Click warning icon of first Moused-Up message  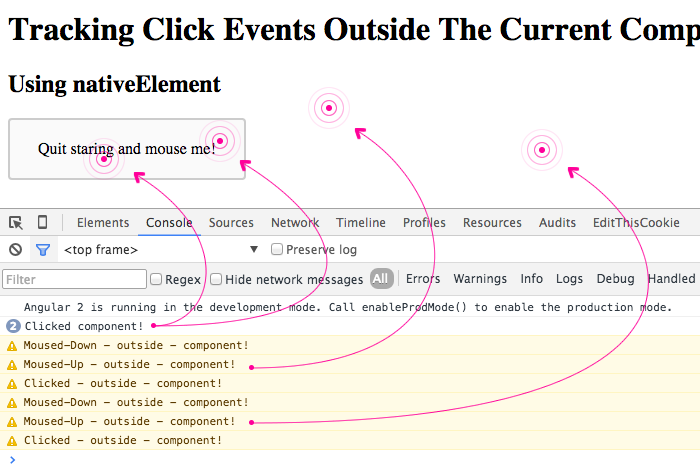click(x=12, y=365)
